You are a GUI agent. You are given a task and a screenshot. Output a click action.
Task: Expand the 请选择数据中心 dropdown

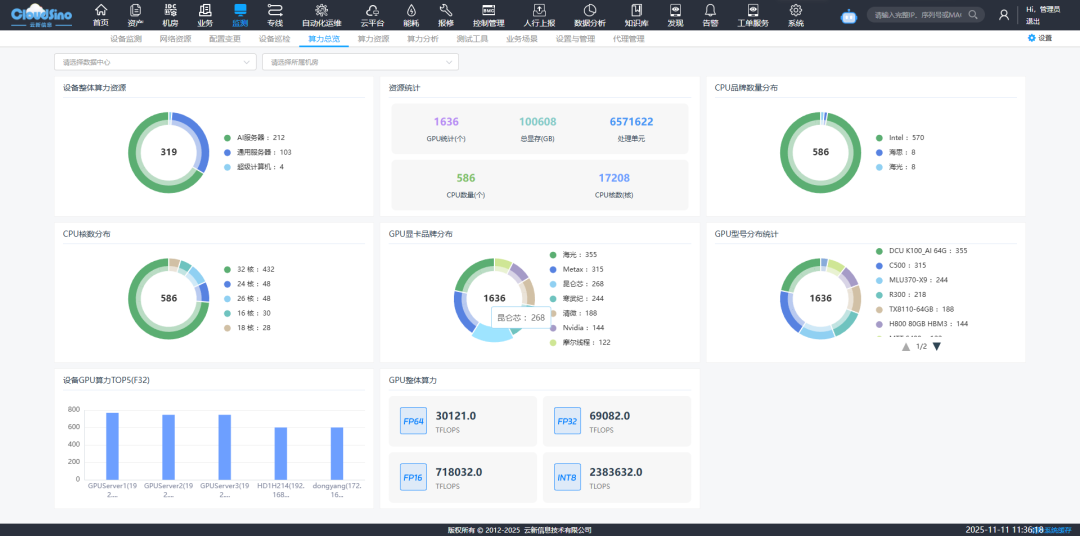(x=154, y=62)
